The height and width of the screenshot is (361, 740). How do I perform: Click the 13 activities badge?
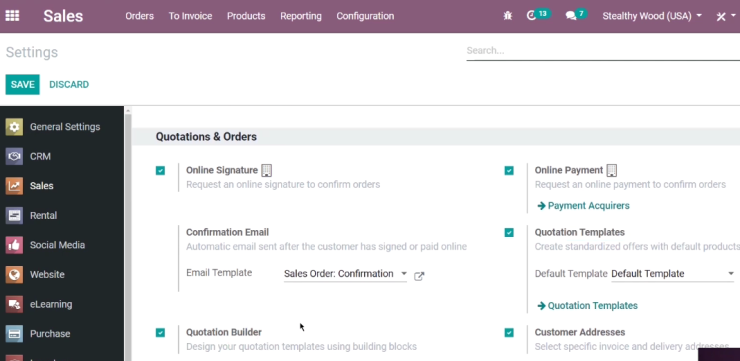(543, 14)
